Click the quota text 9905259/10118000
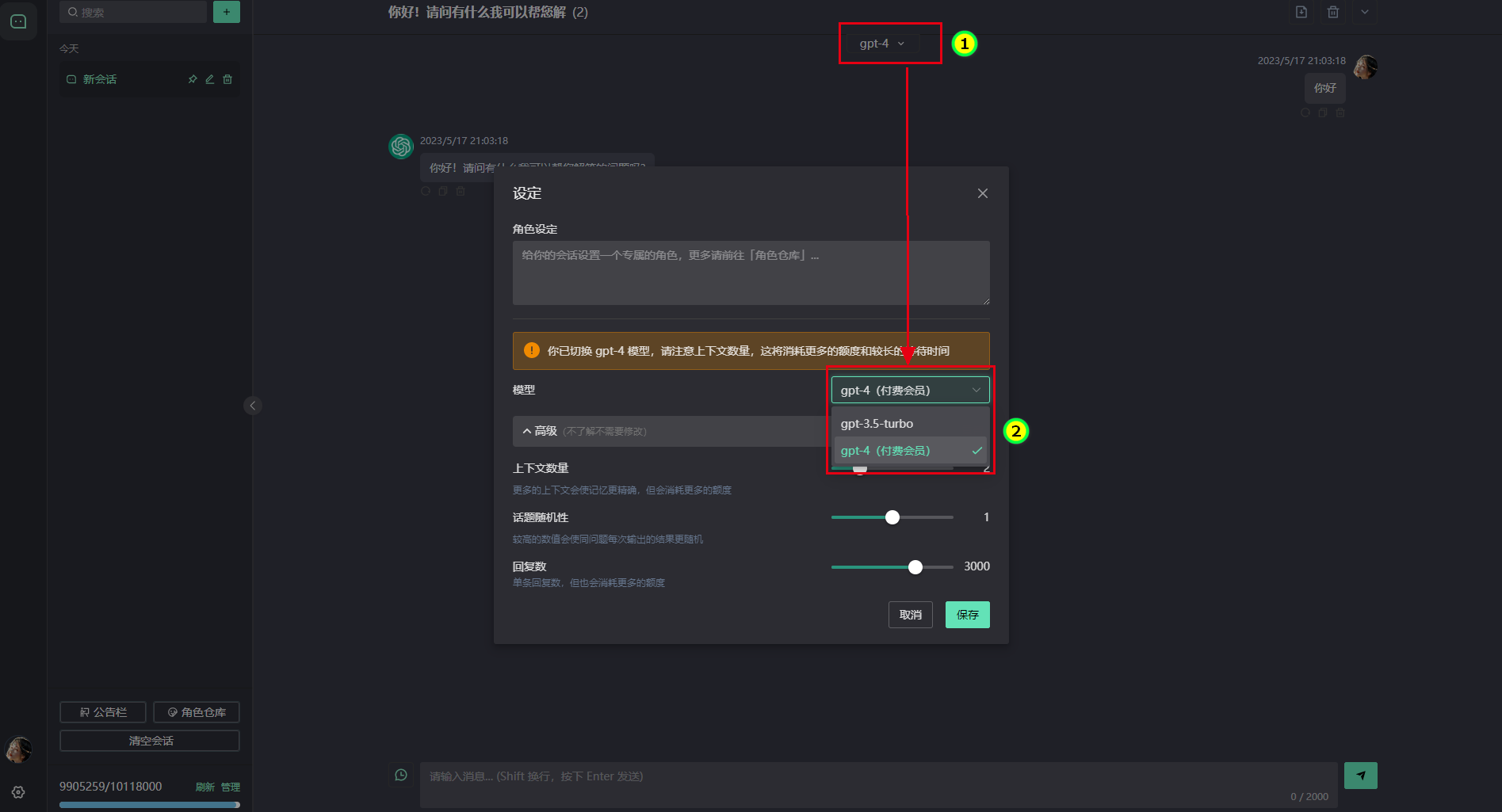Viewport: 1502px width, 812px height. coord(111,786)
